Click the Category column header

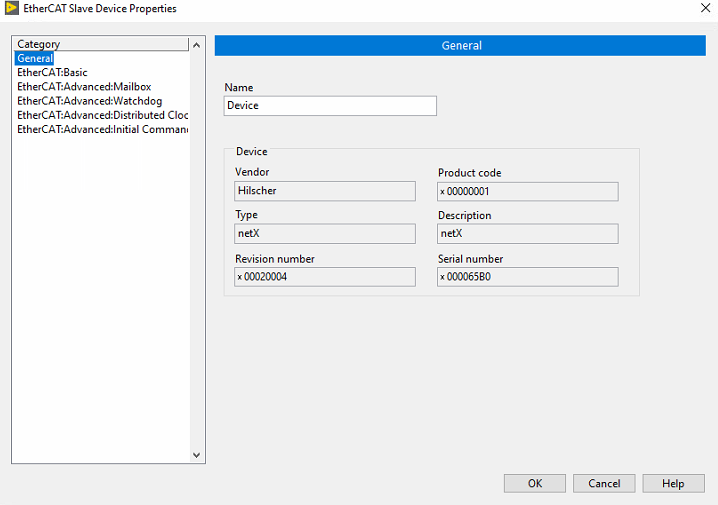101,44
